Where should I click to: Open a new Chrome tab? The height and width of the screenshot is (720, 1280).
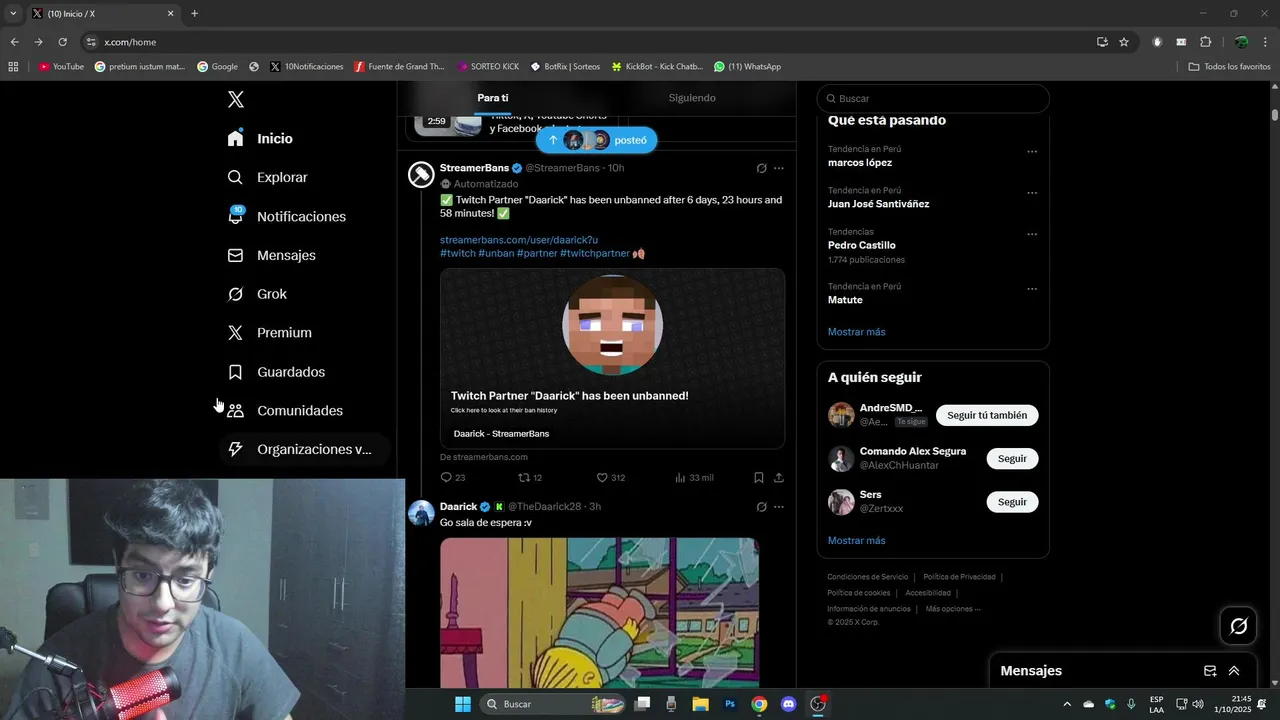click(194, 14)
